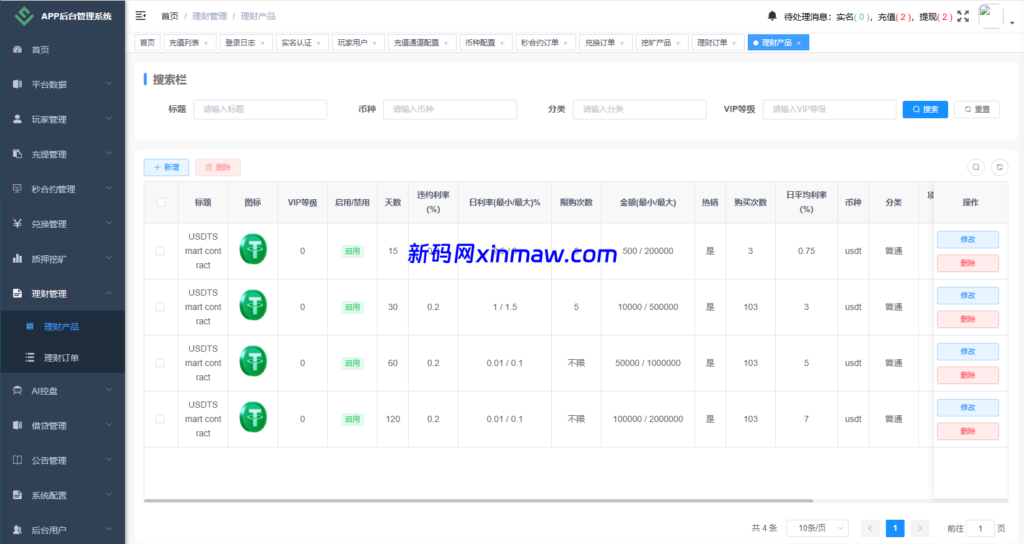1024x544 pixels.
Task: Click the 首页 dashboard sidebar icon
Action: click(x=18, y=50)
